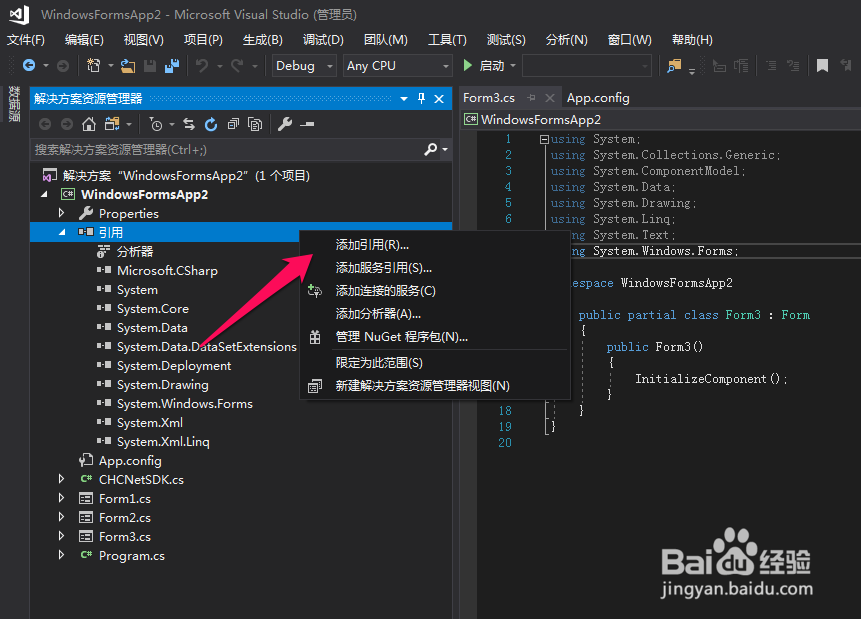Click Solution Explorer Home icon

[x=88, y=125]
